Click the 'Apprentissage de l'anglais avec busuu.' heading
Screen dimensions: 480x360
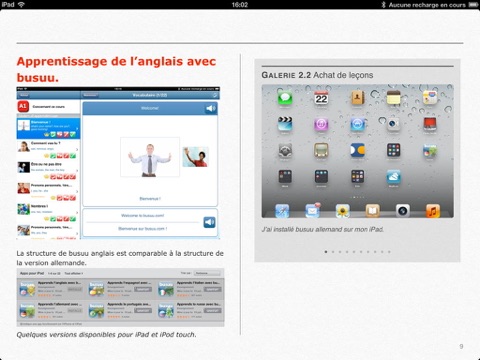(117, 69)
